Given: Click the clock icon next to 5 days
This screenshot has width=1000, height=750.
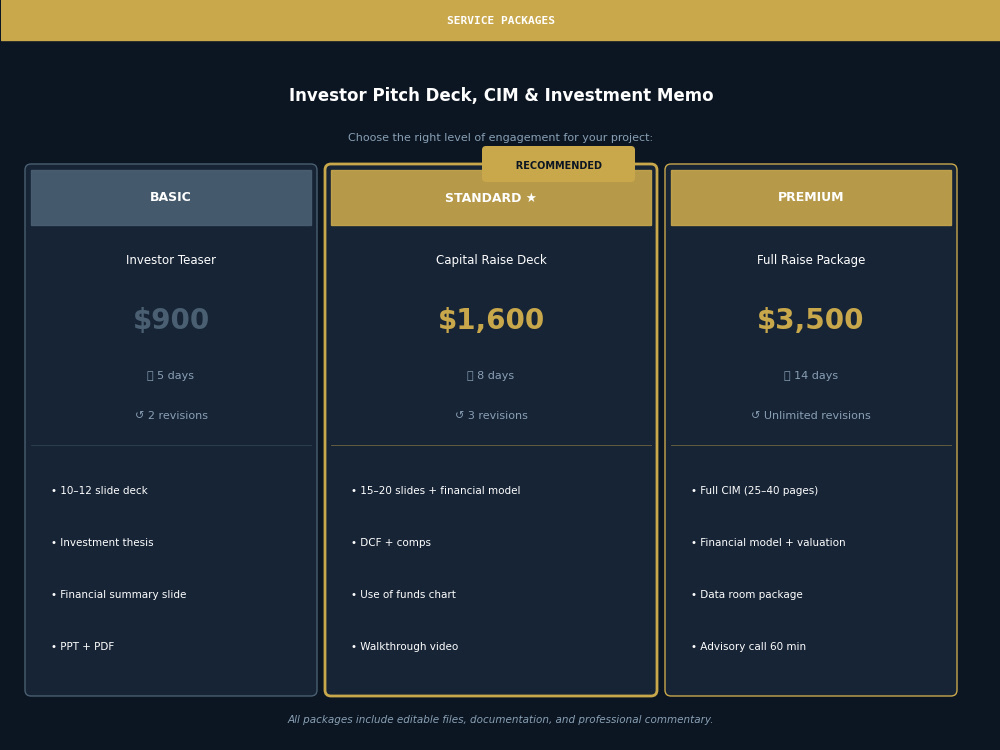Looking at the screenshot, I should click(x=150, y=376).
